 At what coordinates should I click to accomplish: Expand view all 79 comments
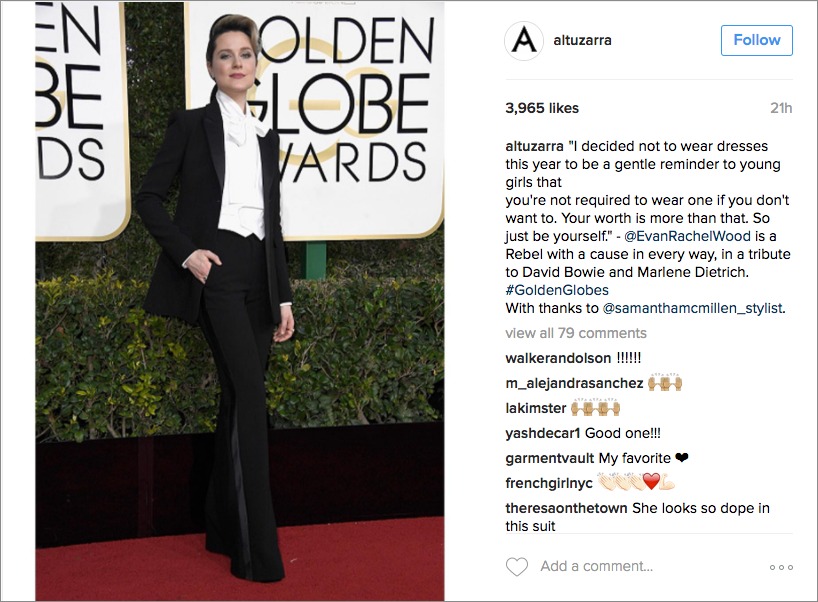(x=575, y=333)
